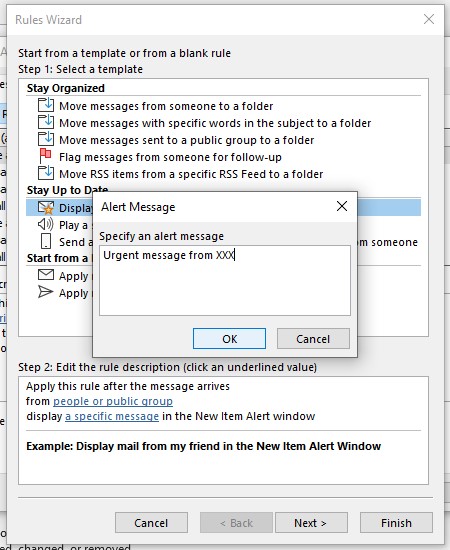The width and height of the screenshot is (450, 550).
Task: Click the envelope star icon of the Display template
Action: 46,208
